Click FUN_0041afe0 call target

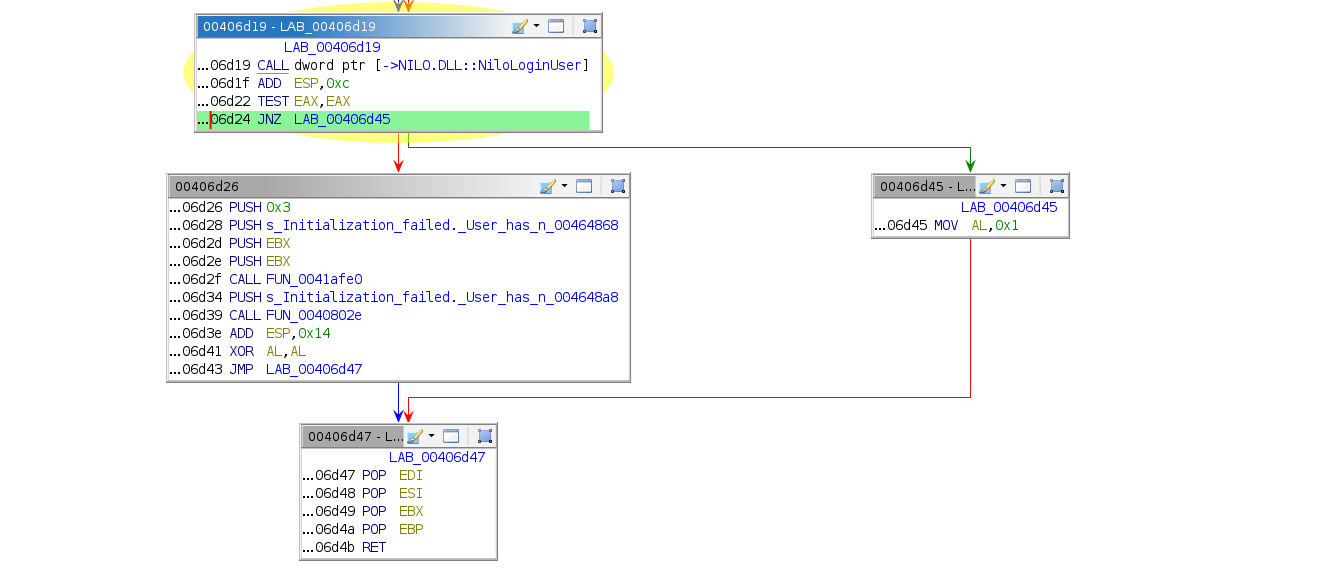point(314,280)
